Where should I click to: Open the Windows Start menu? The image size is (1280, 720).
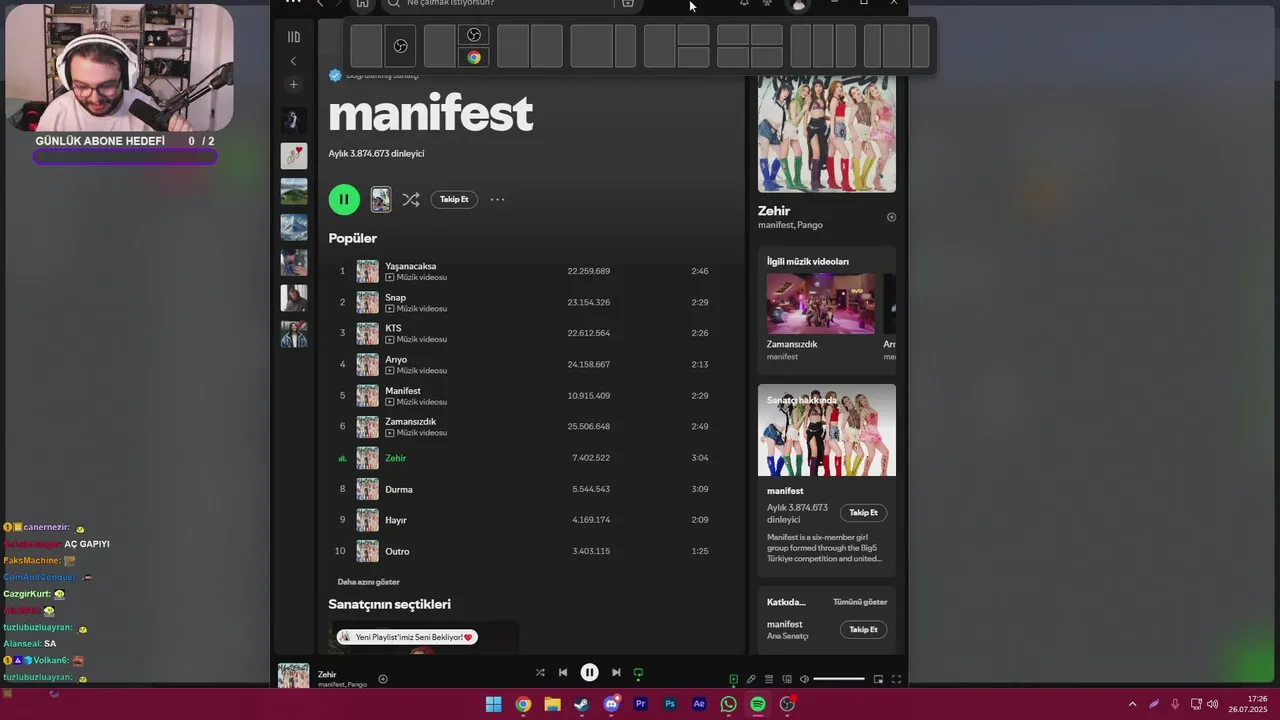coord(493,704)
